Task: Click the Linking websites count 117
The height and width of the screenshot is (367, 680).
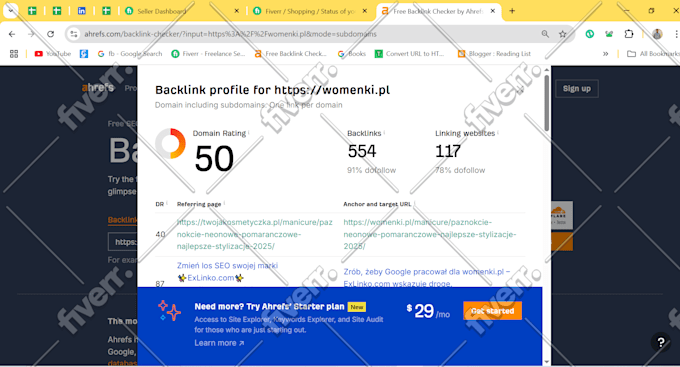Action: [448, 151]
